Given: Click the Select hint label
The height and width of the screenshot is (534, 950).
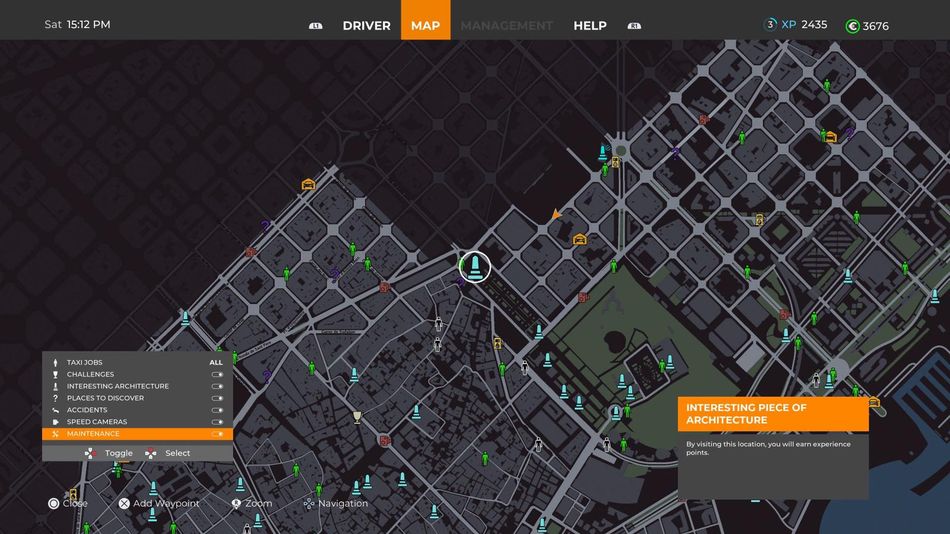Looking at the screenshot, I should point(178,453).
